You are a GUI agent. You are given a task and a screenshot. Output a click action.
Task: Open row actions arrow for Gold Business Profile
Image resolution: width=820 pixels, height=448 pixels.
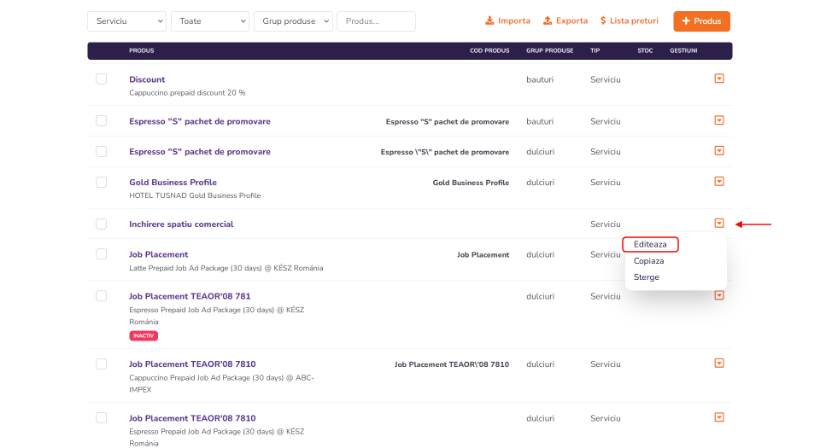pyautogui.click(x=719, y=182)
